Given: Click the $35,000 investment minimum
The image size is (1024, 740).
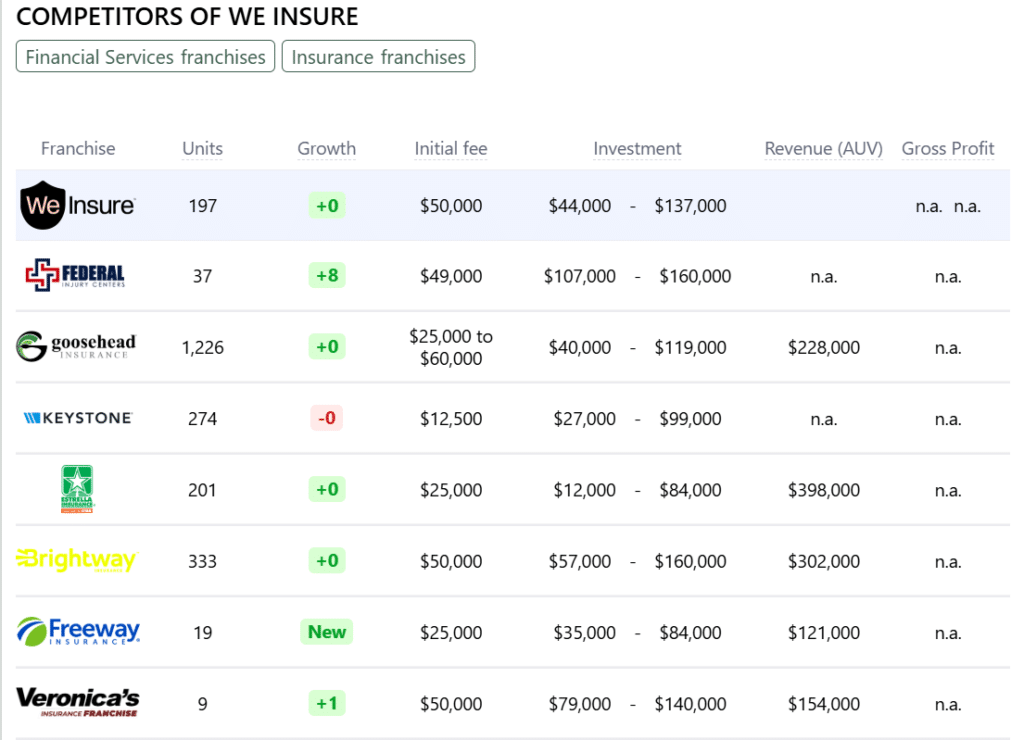Looking at the screenshot, I should [584, 632].
